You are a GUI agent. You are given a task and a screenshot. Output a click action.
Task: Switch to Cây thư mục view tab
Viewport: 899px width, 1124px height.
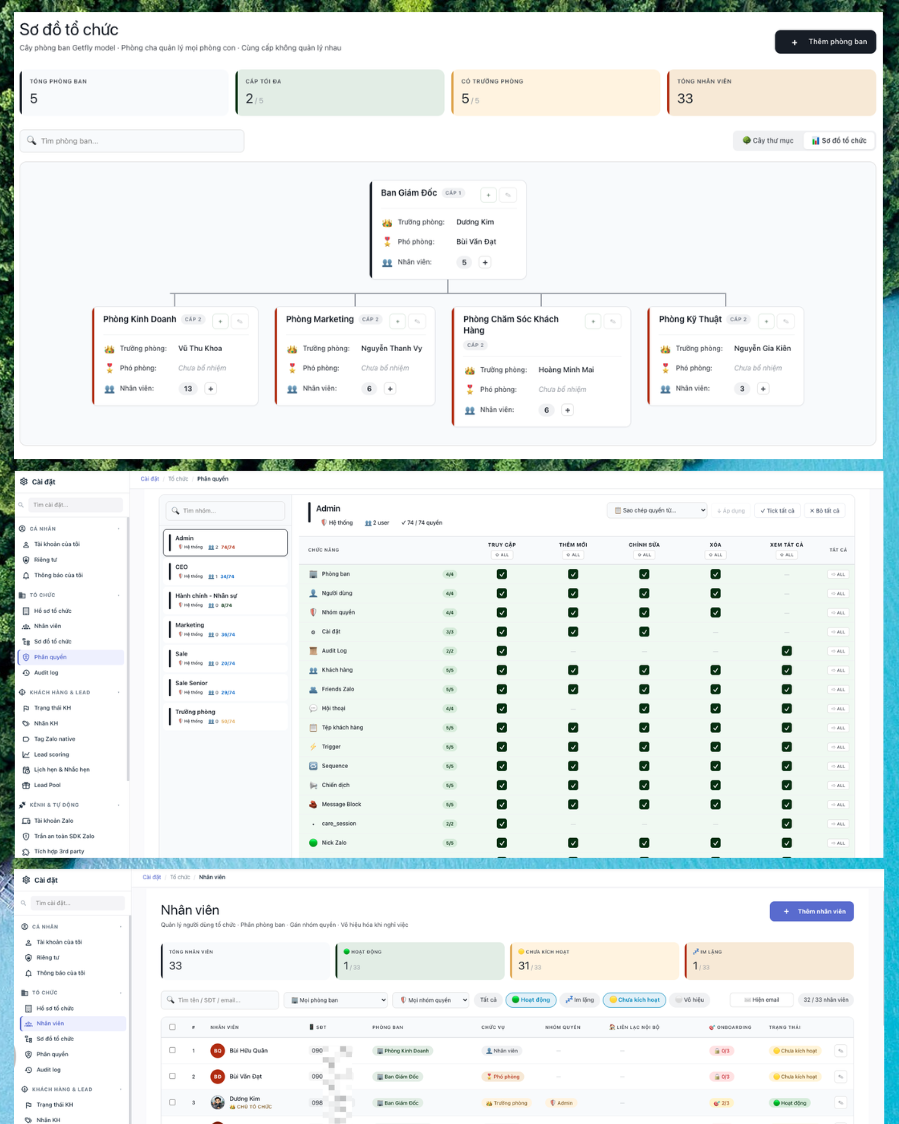coord(768,140)
